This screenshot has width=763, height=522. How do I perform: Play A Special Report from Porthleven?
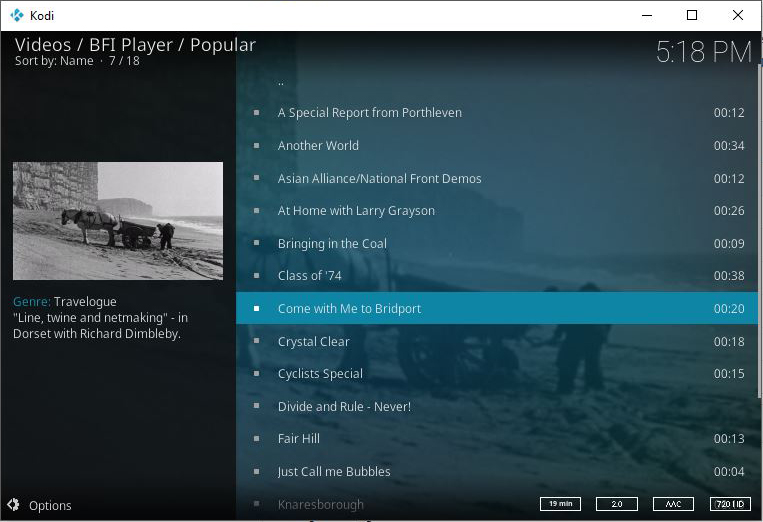370,113
